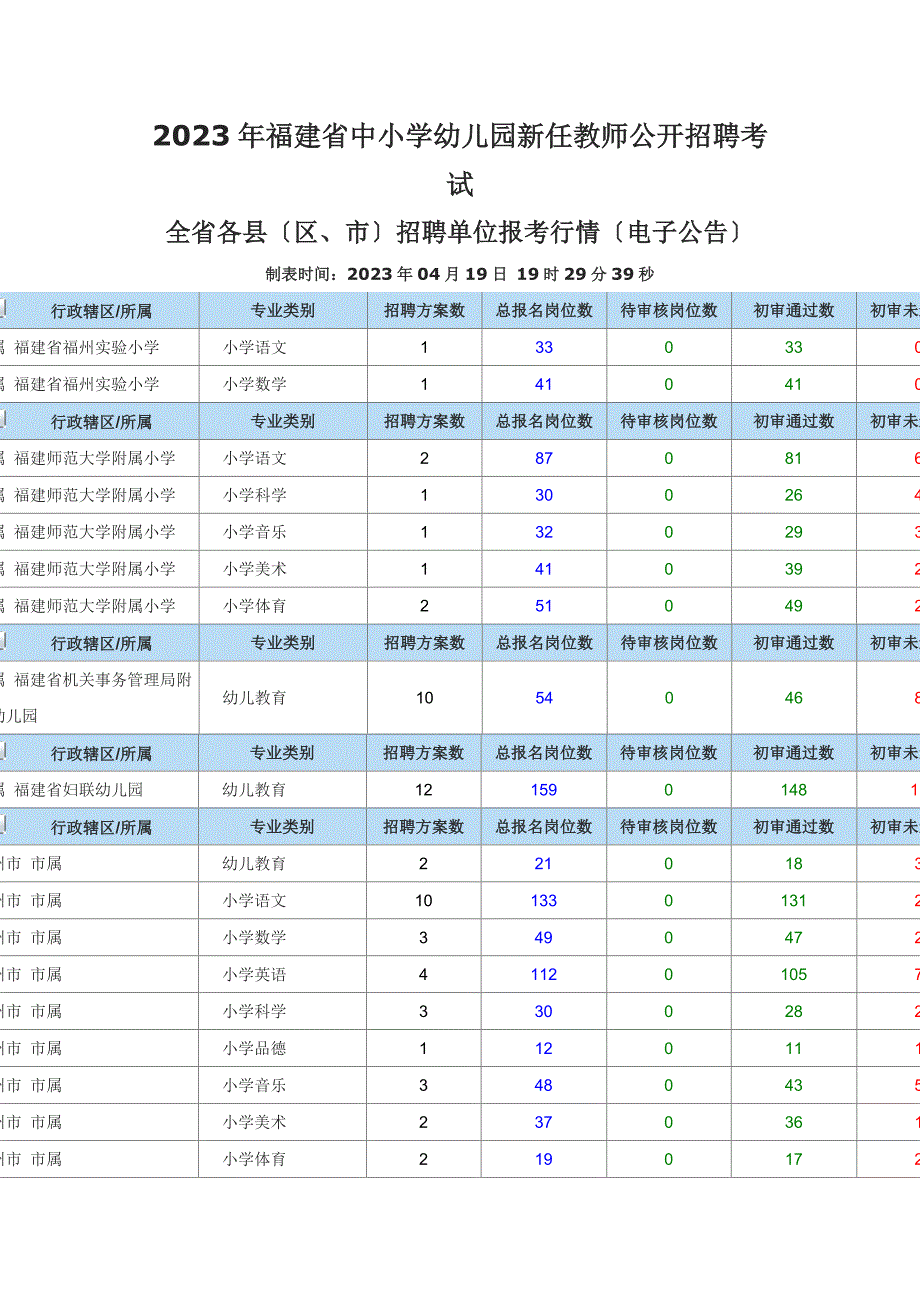Click header icon above 福建省妇联幼儿园 row
This screenshot has width=920, height=1302.
3,751
